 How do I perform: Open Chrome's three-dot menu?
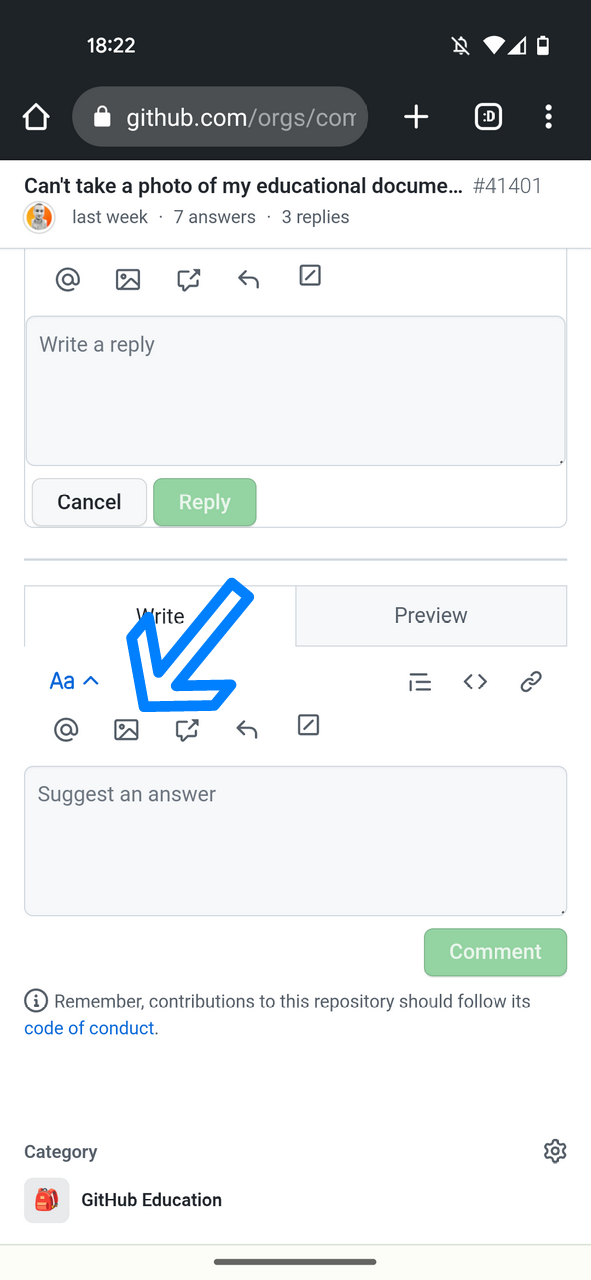click(549, 116)
